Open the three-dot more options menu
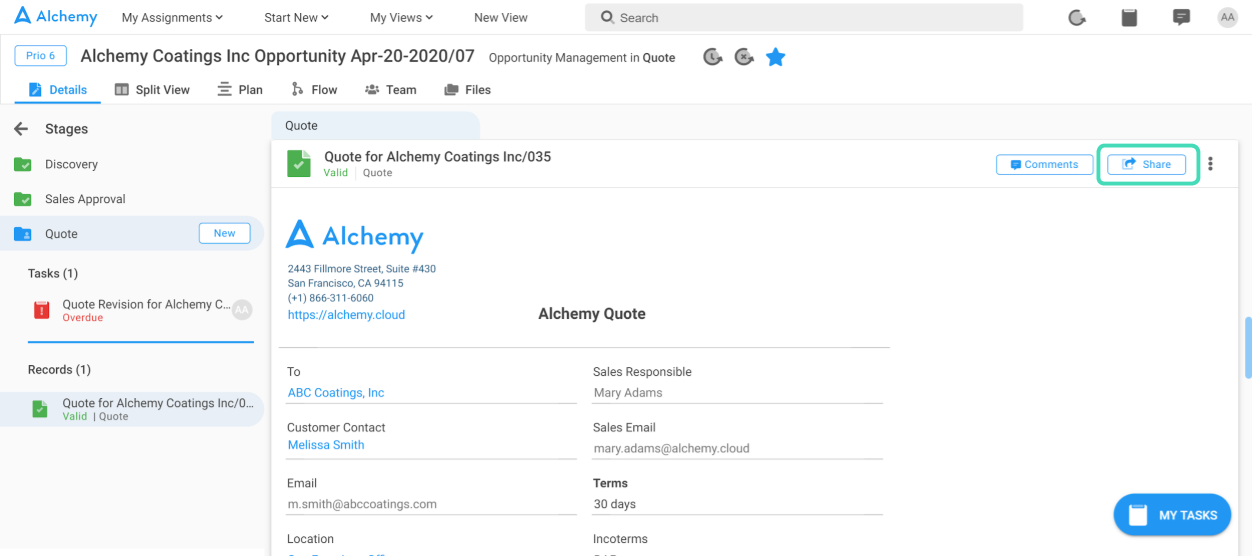The height and width of the screenshot is (556, 1254). pos(1210,164)
